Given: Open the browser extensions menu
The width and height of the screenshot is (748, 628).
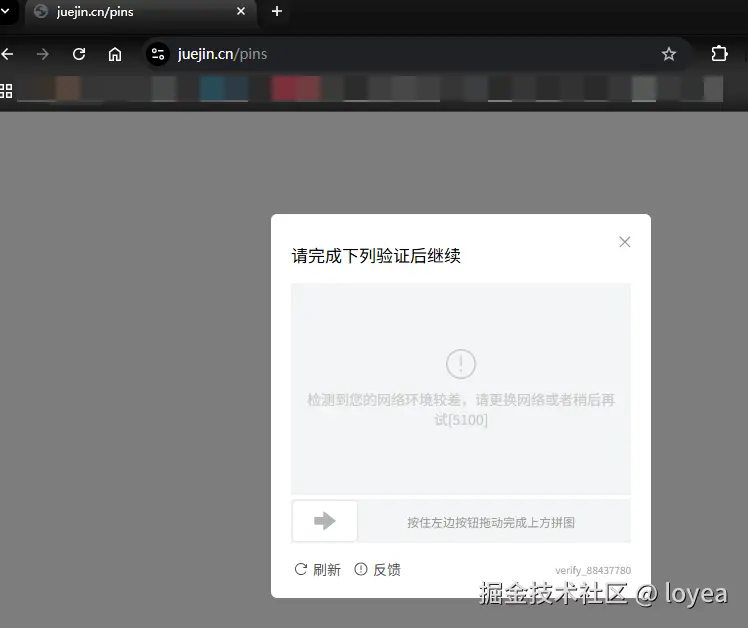Looking at the screenshot, I should click(x=719, y=53).
